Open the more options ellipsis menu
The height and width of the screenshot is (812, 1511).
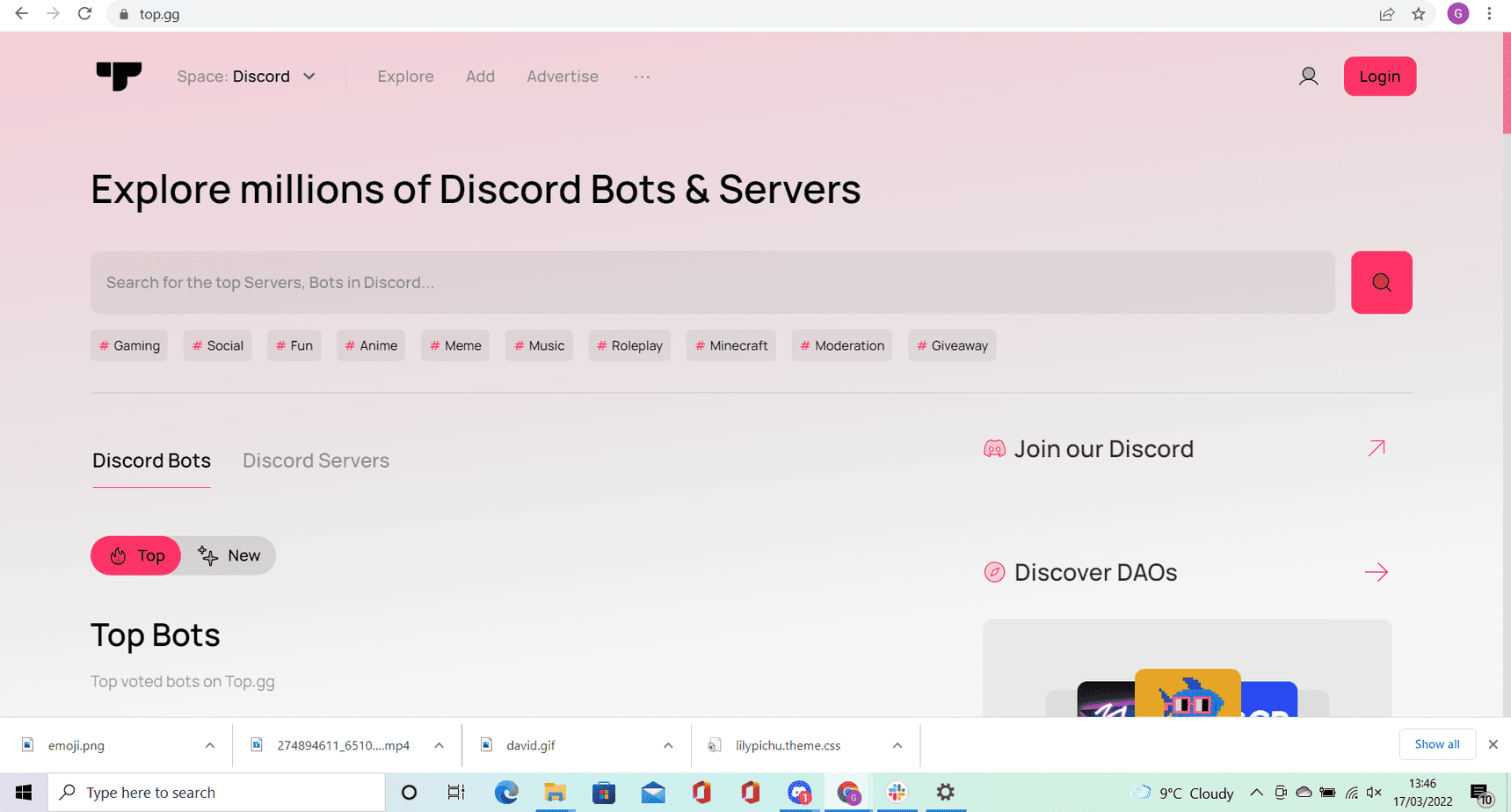[643, 76]
